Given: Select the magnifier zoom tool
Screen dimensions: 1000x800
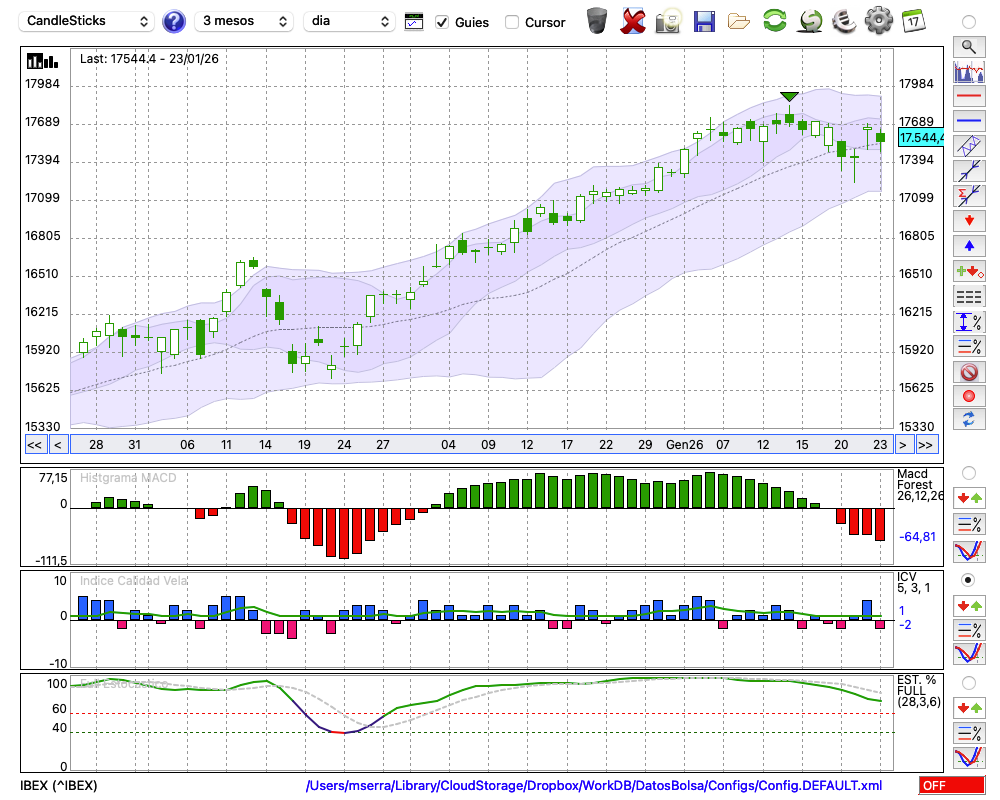Looking at the screenshot, I should [x=969, y=47].
